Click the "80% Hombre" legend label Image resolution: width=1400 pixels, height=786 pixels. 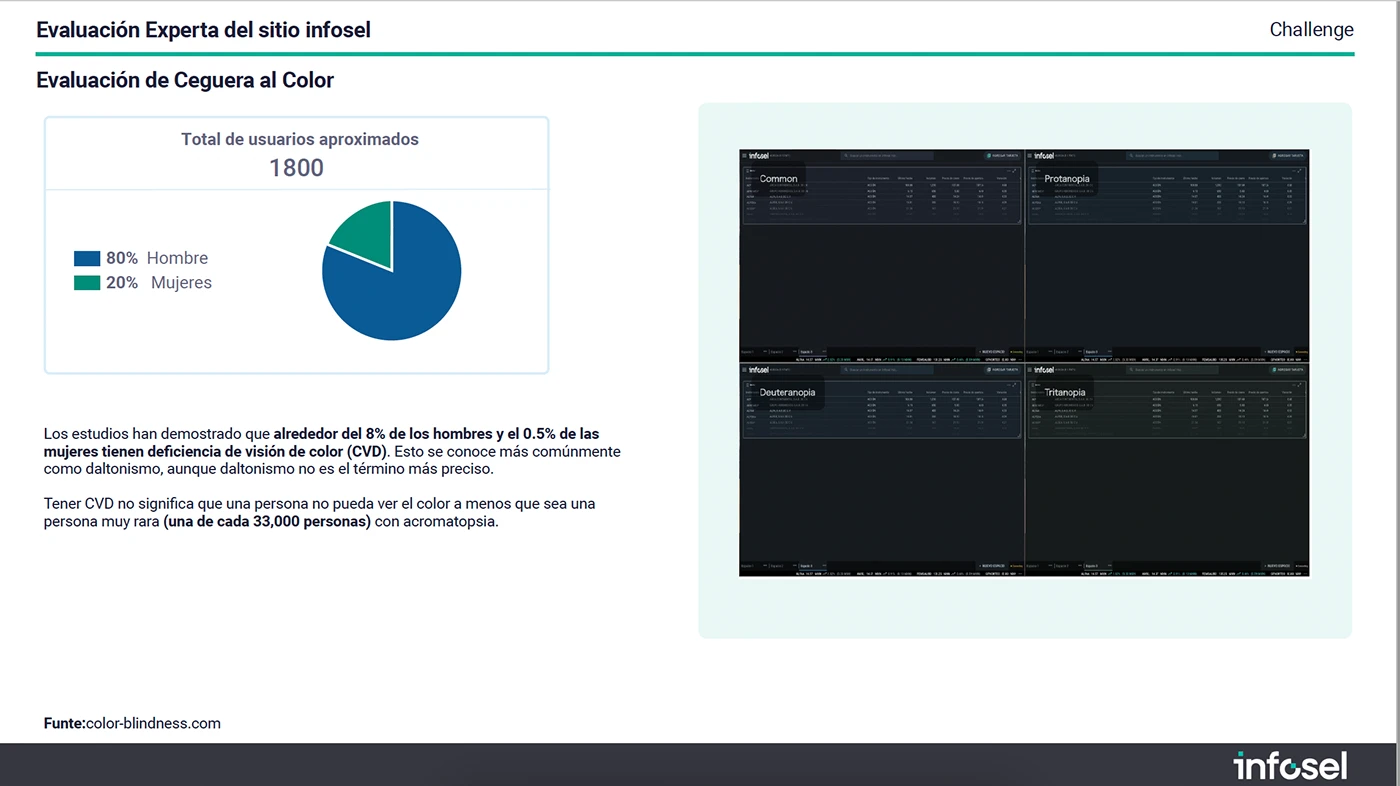pyautogui.click(x=157, y=258)
